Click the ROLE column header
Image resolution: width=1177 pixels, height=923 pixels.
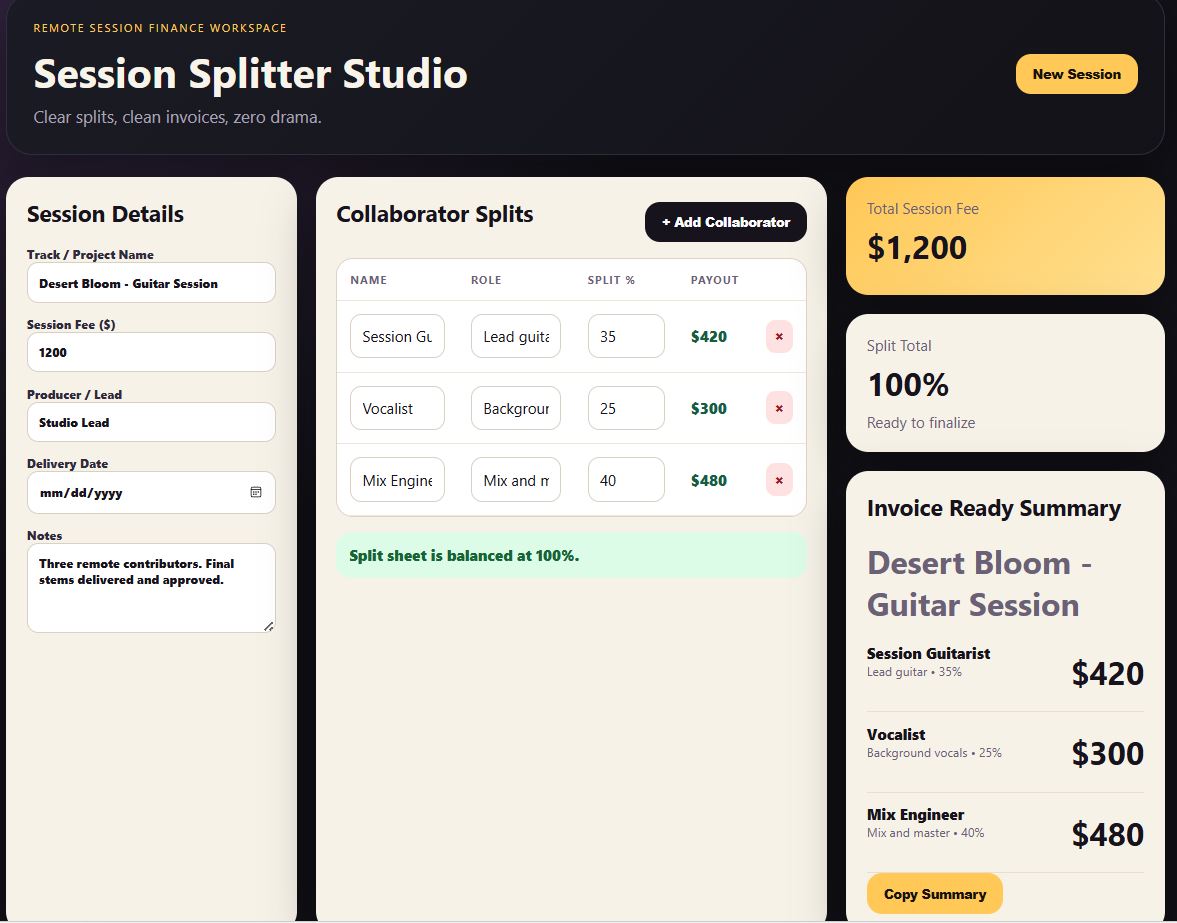[486, 280]
